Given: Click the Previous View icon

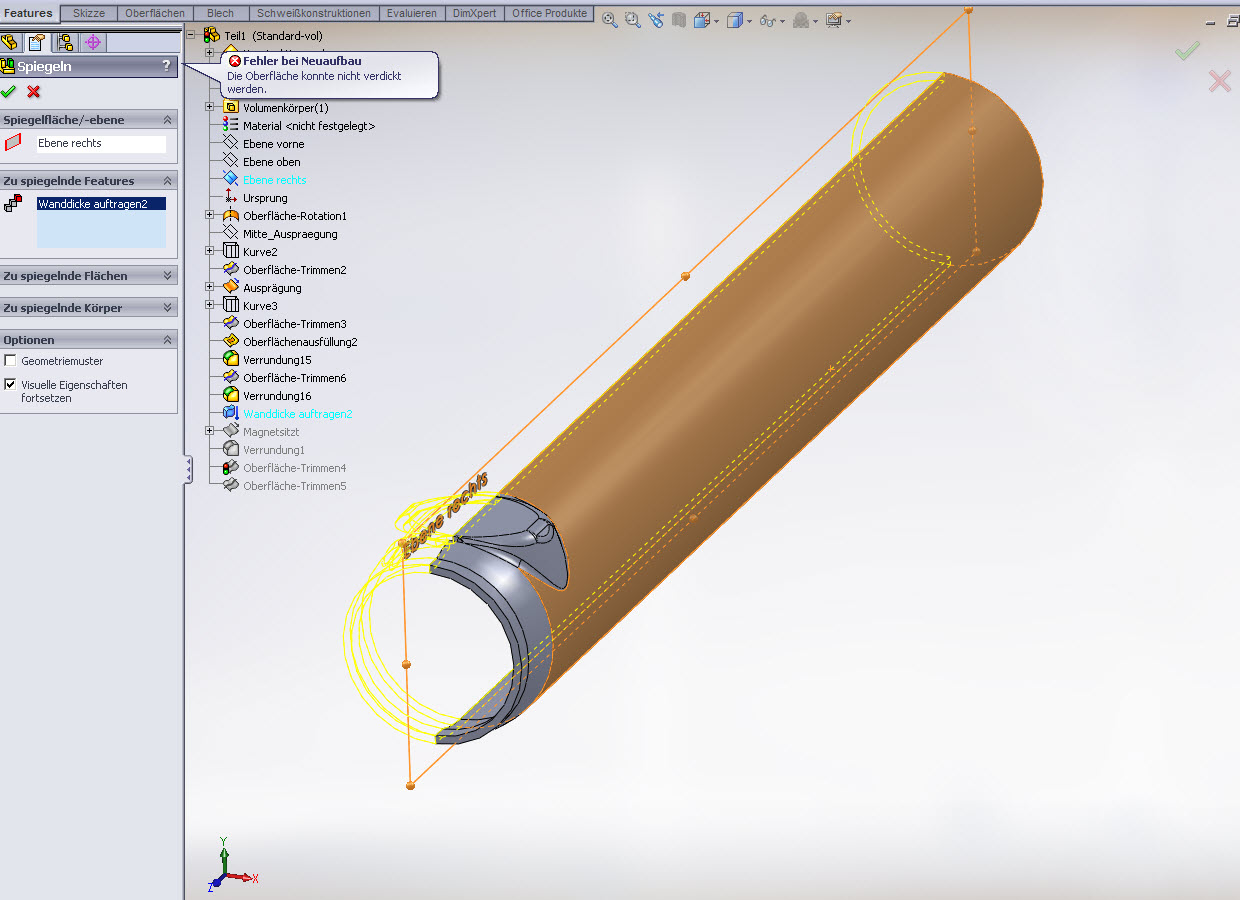Looking at the screenshot, I should click(x=656, y=20).
